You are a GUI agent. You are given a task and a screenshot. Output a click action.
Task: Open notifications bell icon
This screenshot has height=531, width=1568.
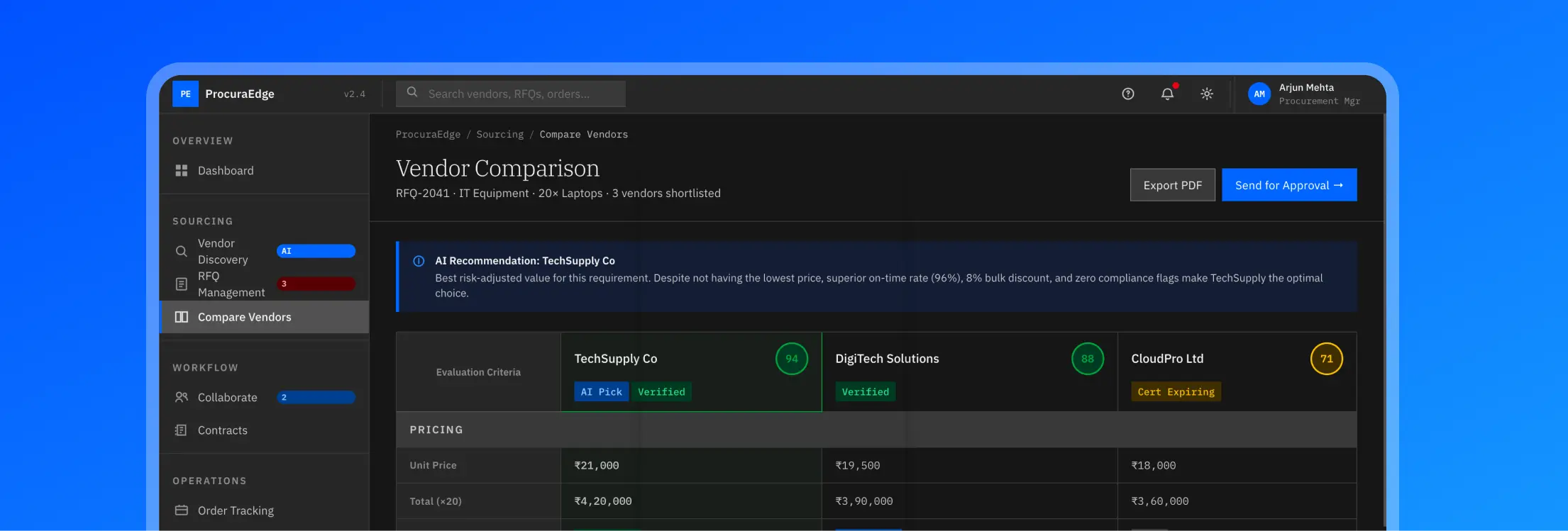[1167, 94]
